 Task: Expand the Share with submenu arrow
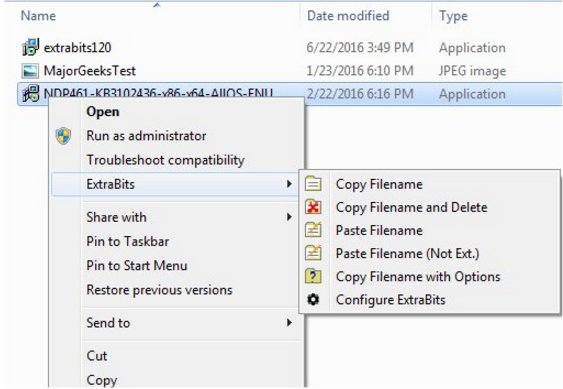tap(289, 217)
